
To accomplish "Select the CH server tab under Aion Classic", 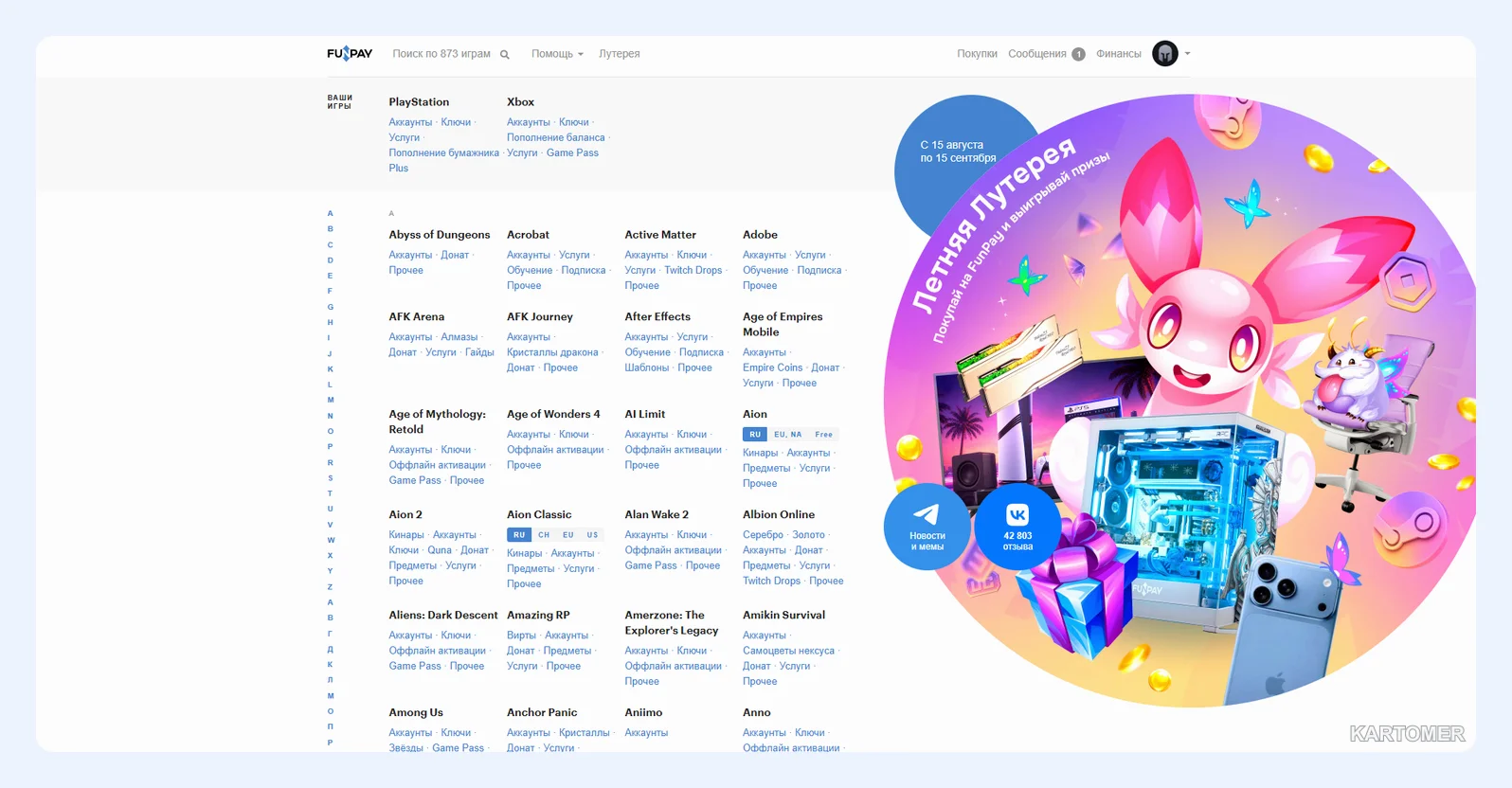I will (x=544, y=535).
